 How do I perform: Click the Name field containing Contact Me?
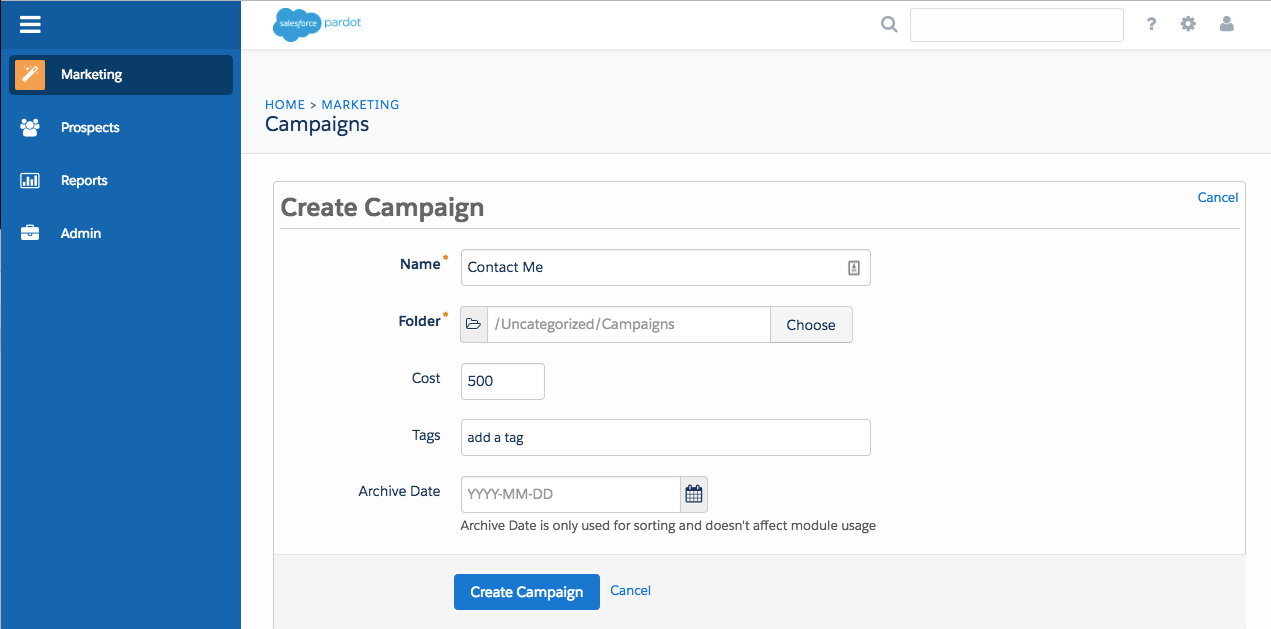tap(666, 268)
